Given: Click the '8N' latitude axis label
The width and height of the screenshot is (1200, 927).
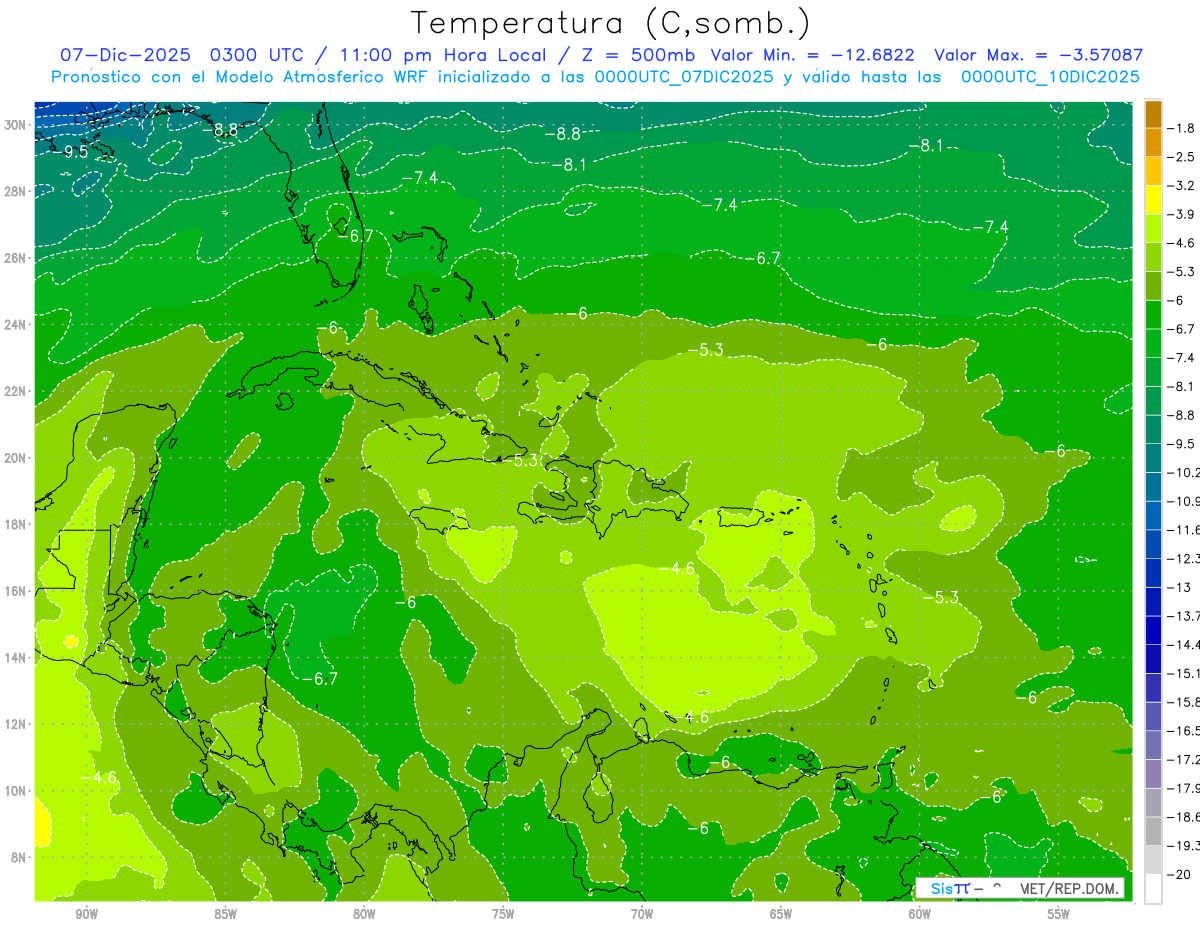Looking at the screenshot, I should coord(20,857).
